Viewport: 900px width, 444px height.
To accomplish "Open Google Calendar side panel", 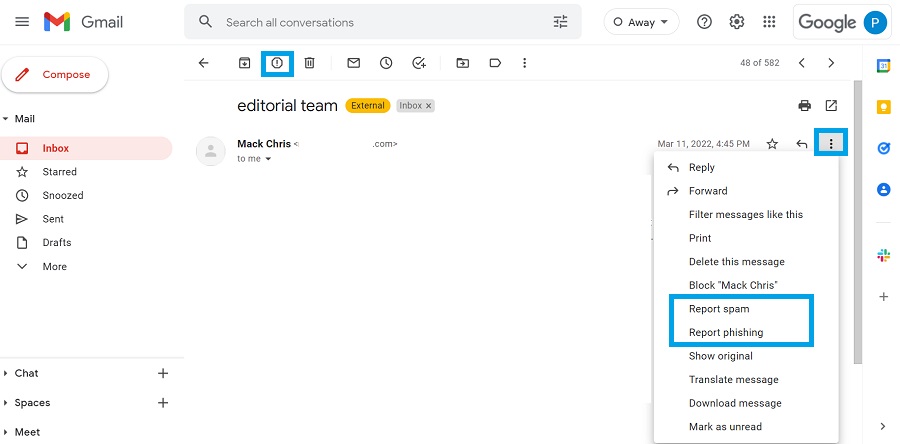I will [883, 66].
